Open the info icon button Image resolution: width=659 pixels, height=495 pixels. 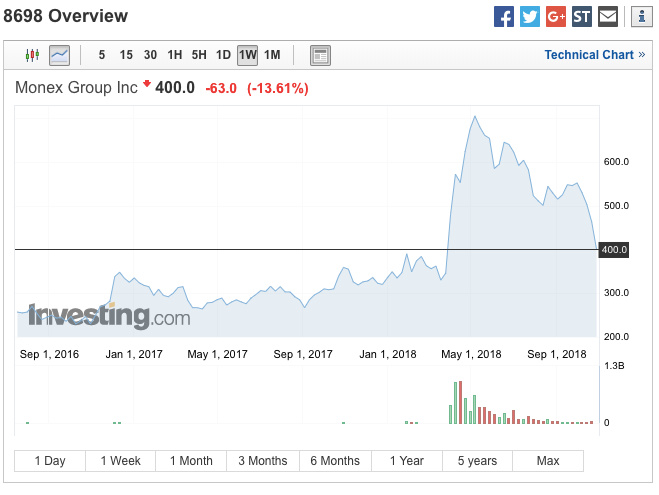click(x=641, y=17)
